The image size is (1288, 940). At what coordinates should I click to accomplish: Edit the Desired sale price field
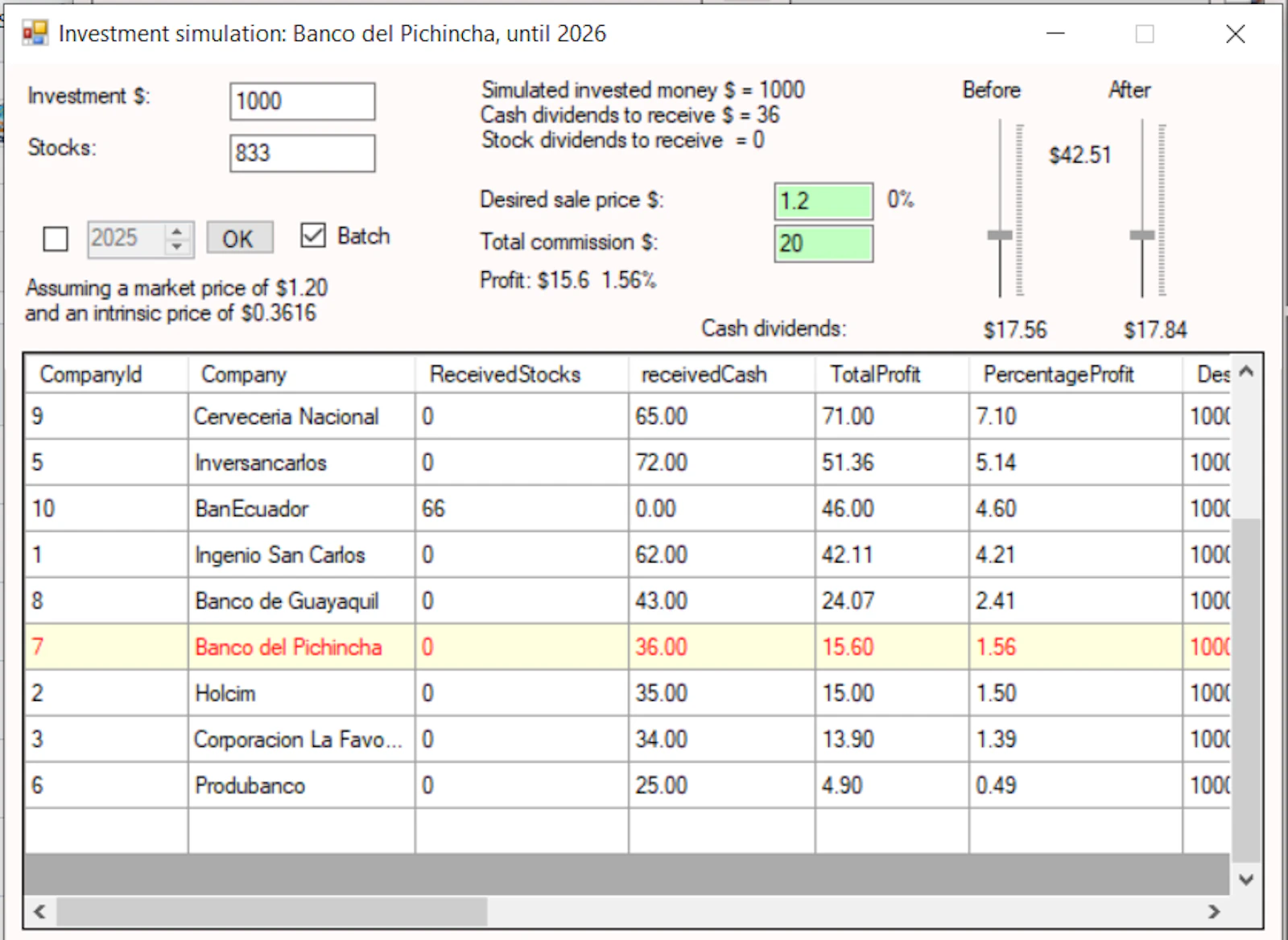tap(824, 201)
